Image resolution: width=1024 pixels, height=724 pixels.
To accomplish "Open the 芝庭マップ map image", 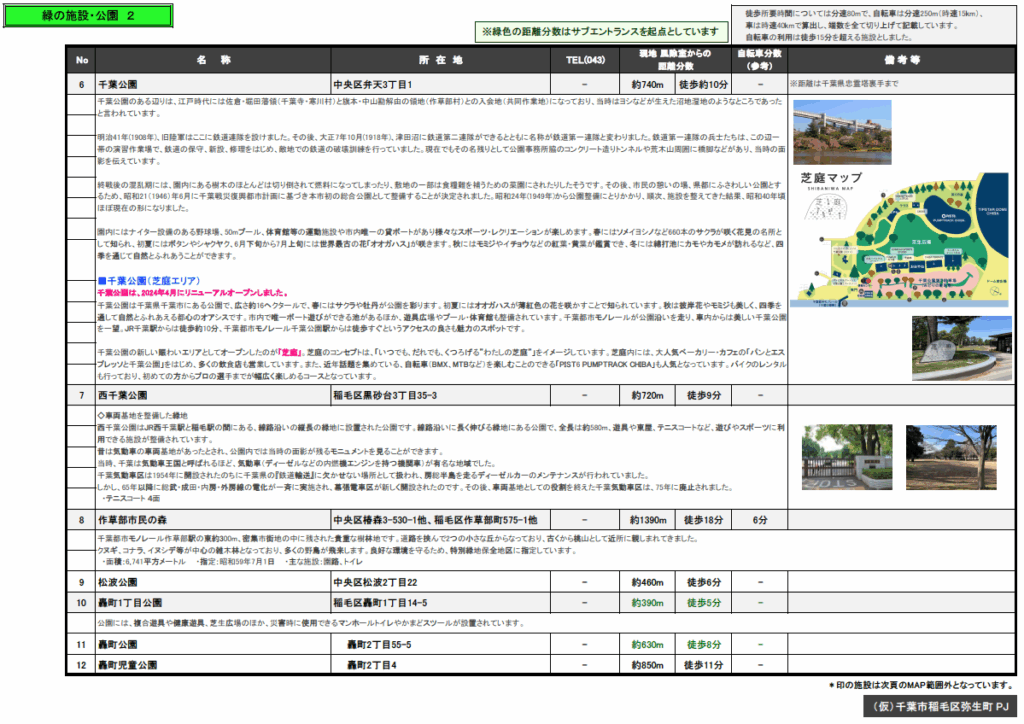I will coord(901,240).
